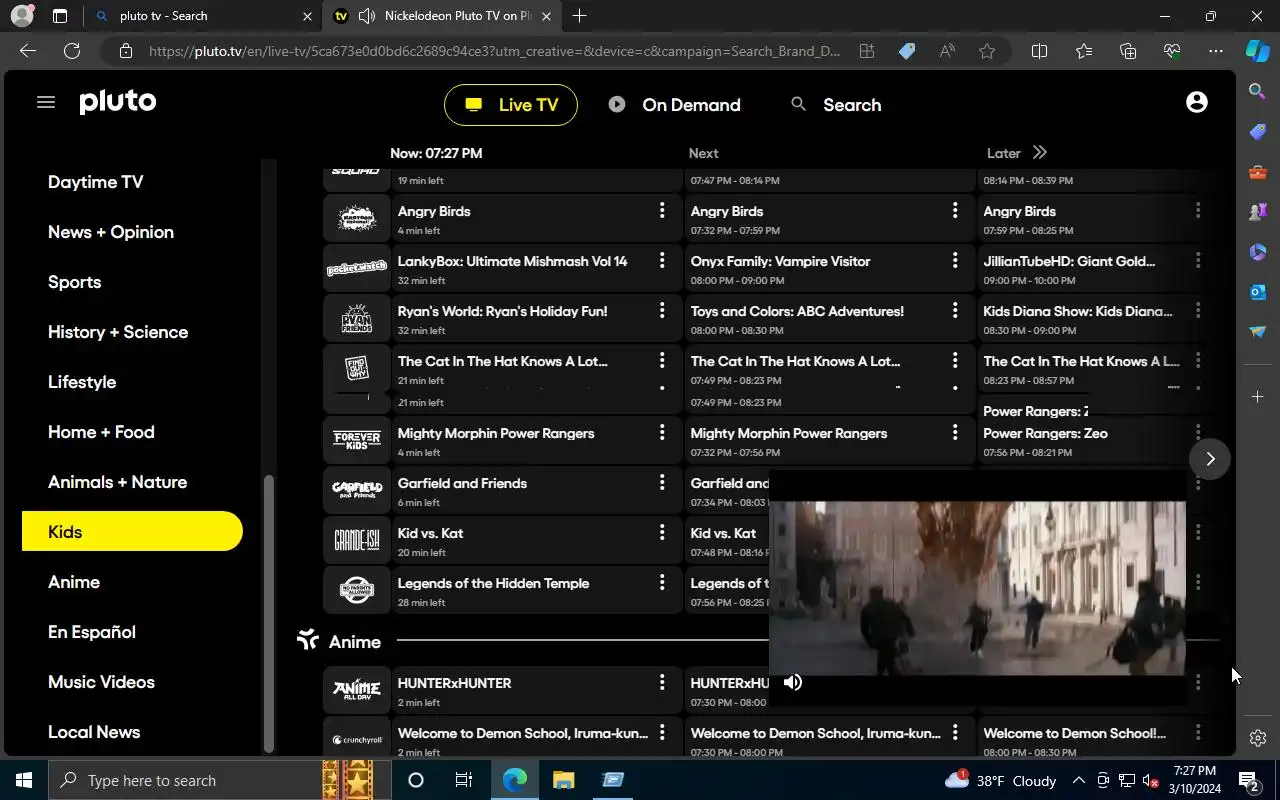Viewport: 1280px width, 800px height.
Task: Open Edge settings and more menu
Action: click(x=1215, y=51)
